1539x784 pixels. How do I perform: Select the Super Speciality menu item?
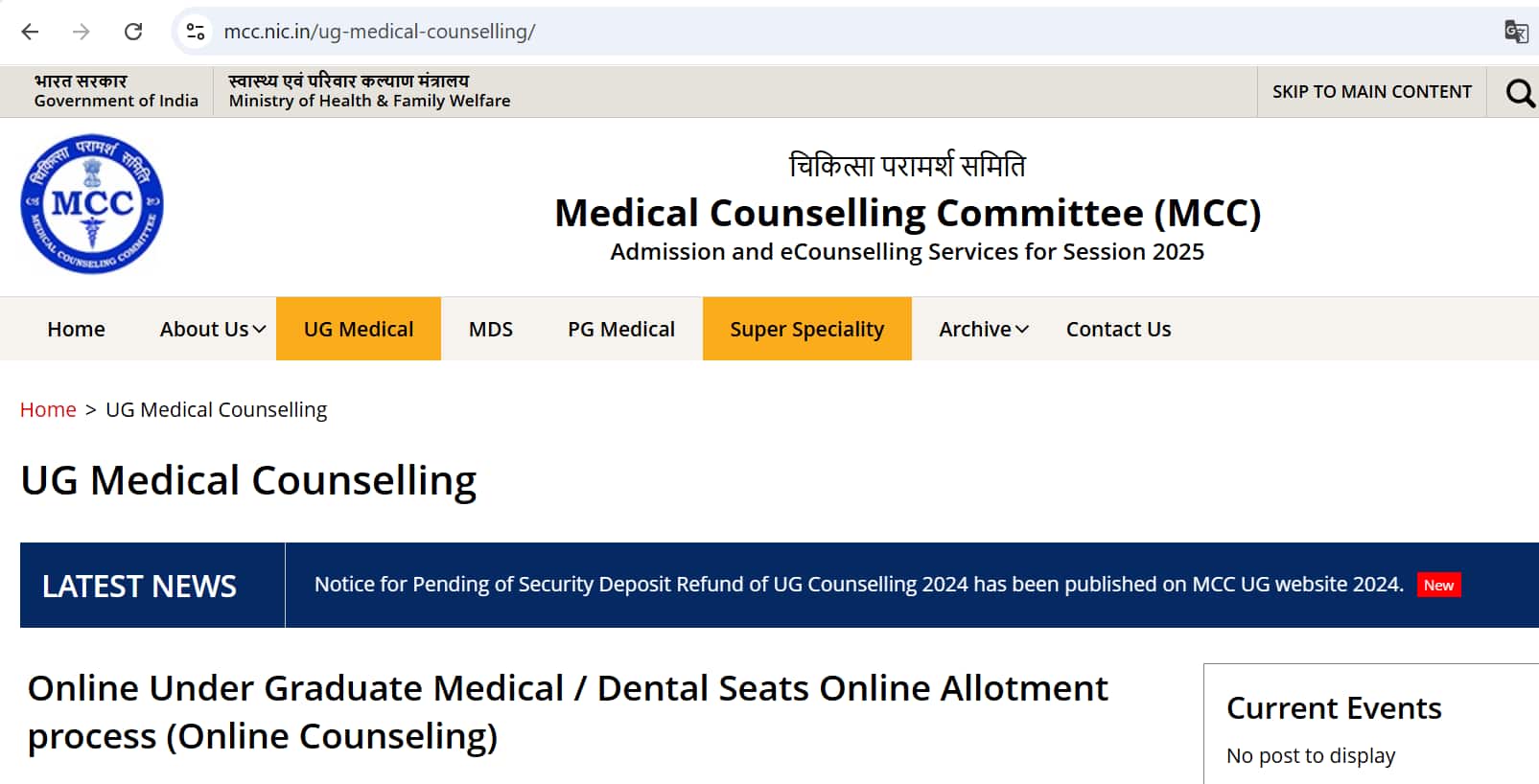click(807, 329)
